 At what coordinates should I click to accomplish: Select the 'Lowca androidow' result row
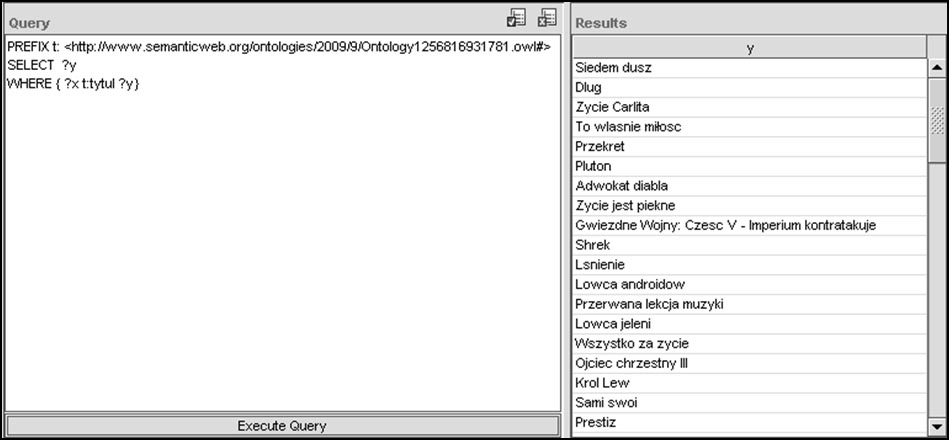click(x=750, y=285)
